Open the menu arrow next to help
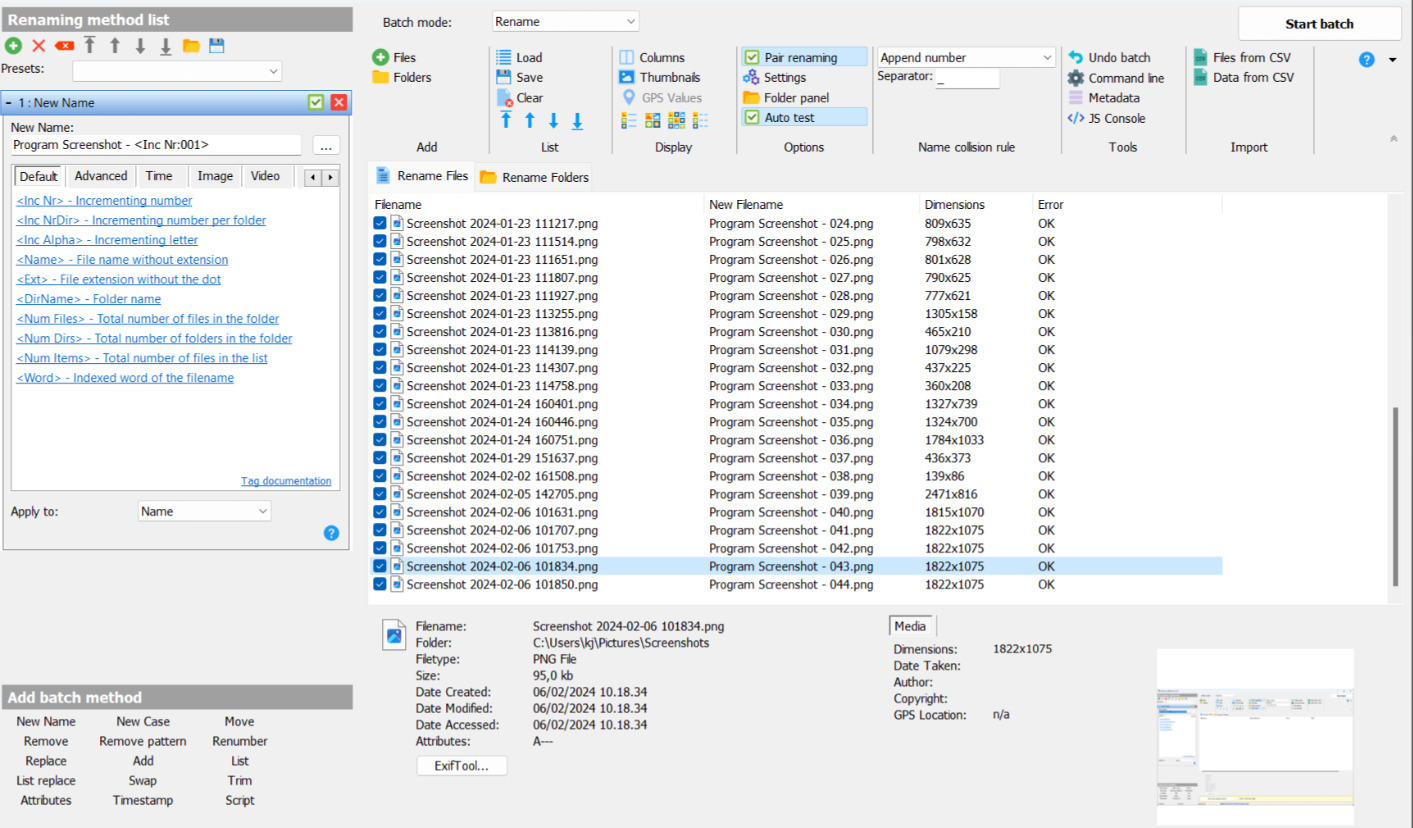The height and width of the screenshot is (828, 1413). pyautogui.click(x=1393, y=60)
